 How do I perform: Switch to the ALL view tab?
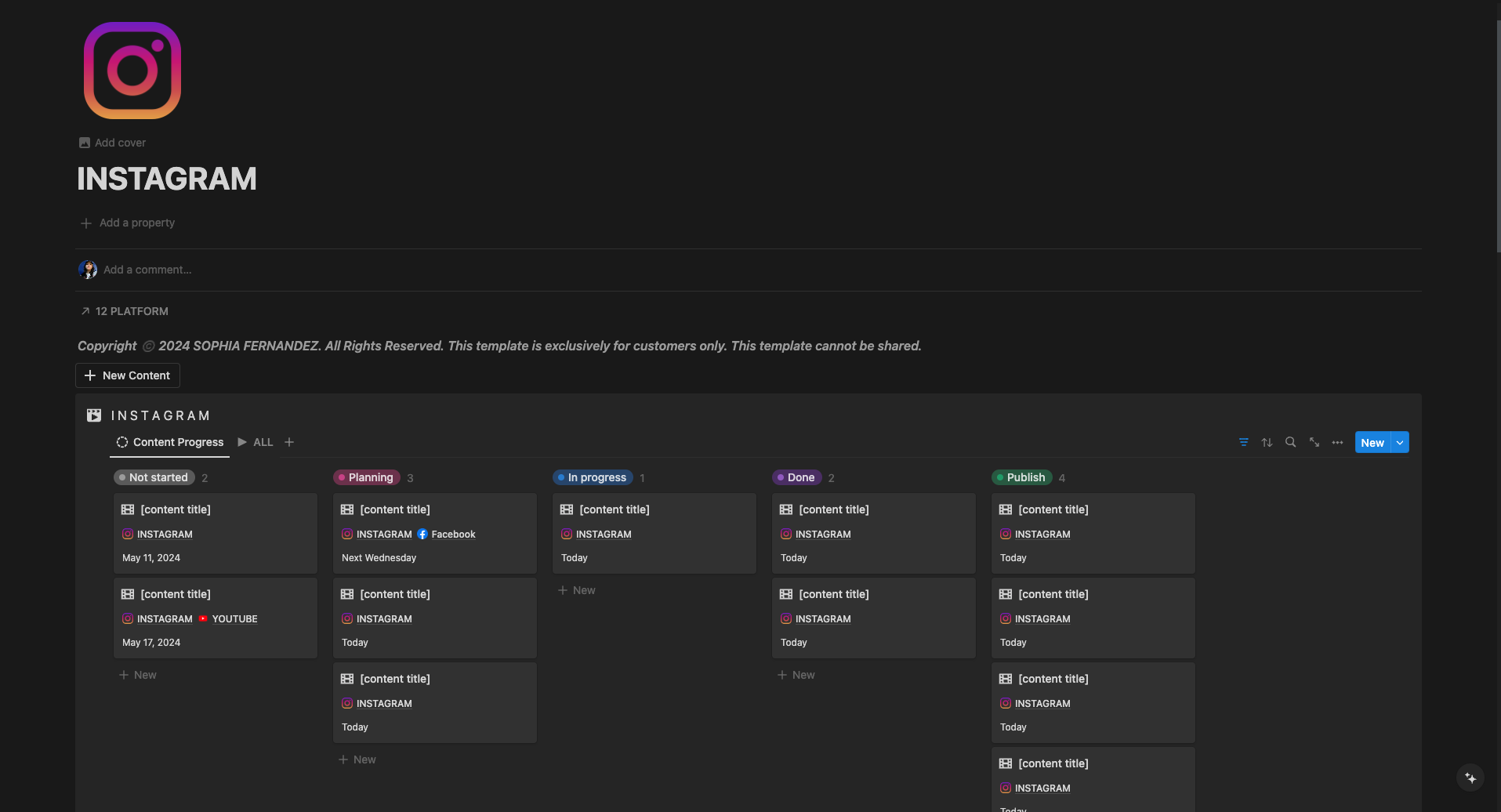coord(256,442)
